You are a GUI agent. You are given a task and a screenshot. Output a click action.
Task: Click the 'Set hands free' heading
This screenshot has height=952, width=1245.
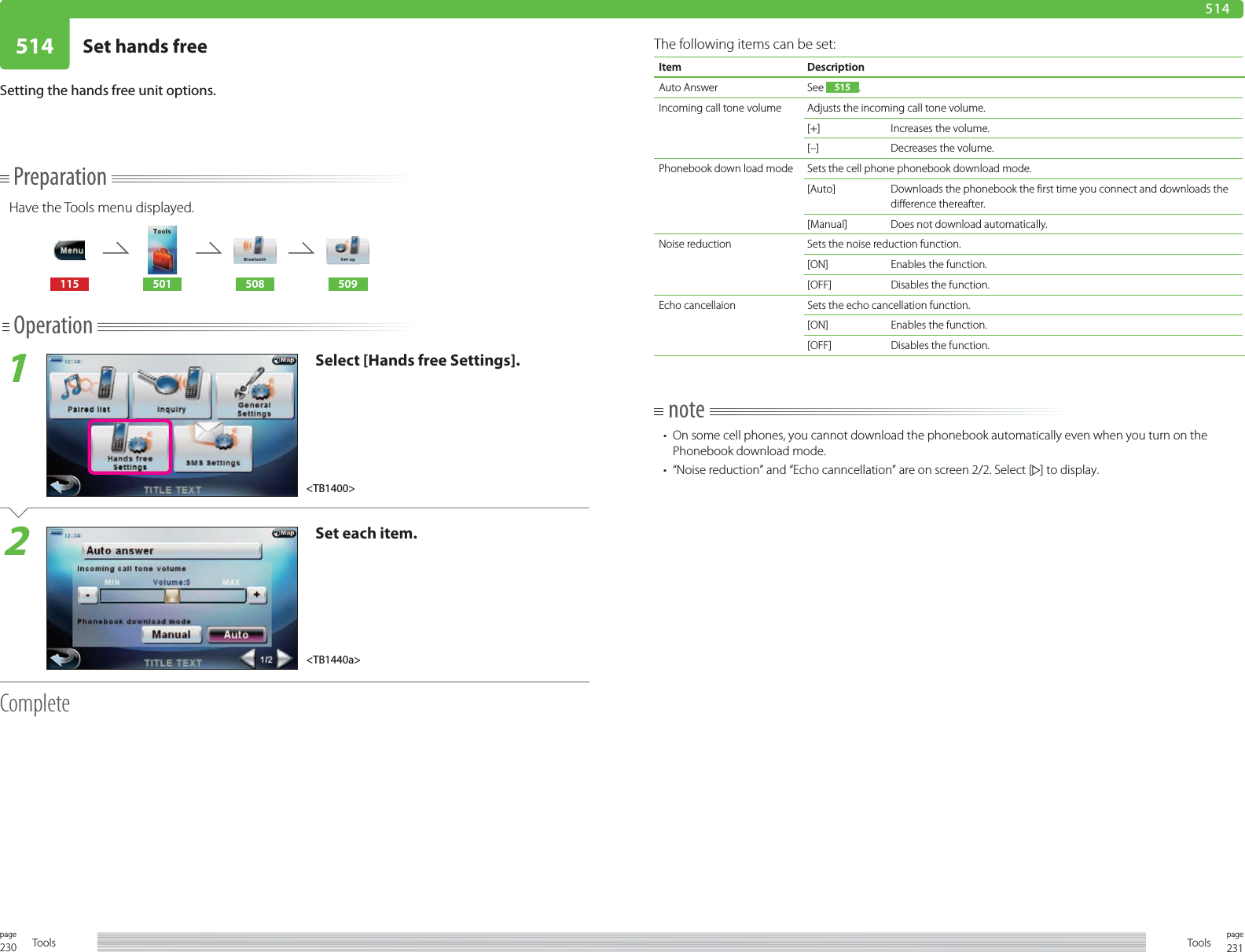point(145,46)
